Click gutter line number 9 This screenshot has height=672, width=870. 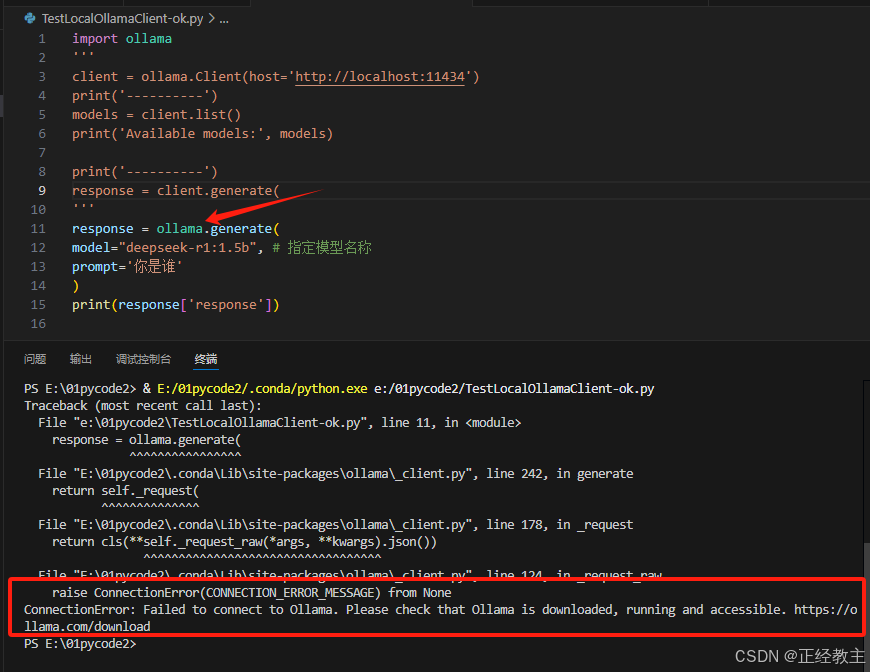click(x=42, y=191)
